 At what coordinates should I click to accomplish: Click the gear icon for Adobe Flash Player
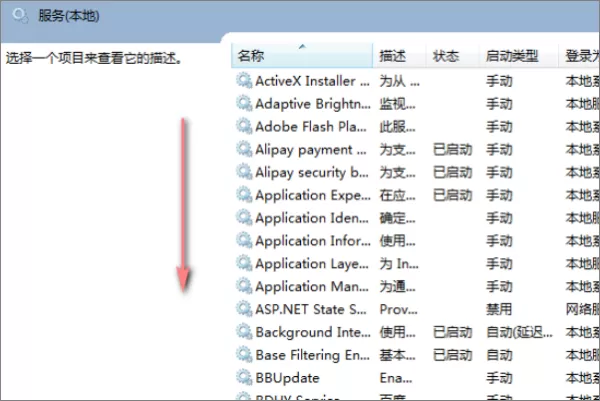(244, 126)
